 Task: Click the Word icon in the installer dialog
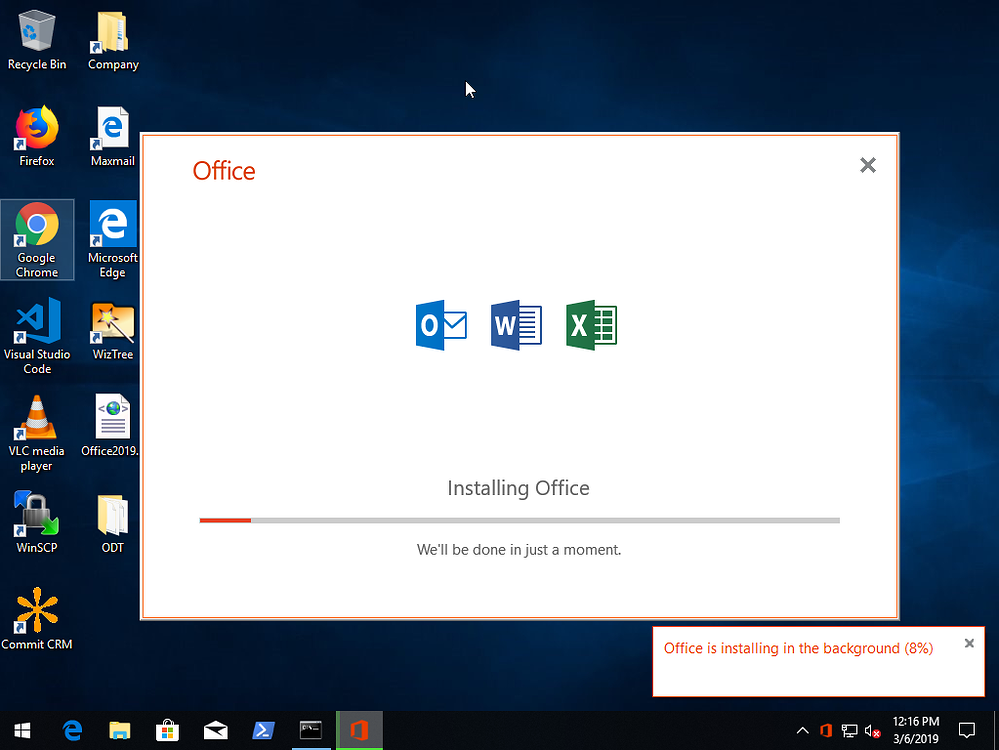(516, 324)
